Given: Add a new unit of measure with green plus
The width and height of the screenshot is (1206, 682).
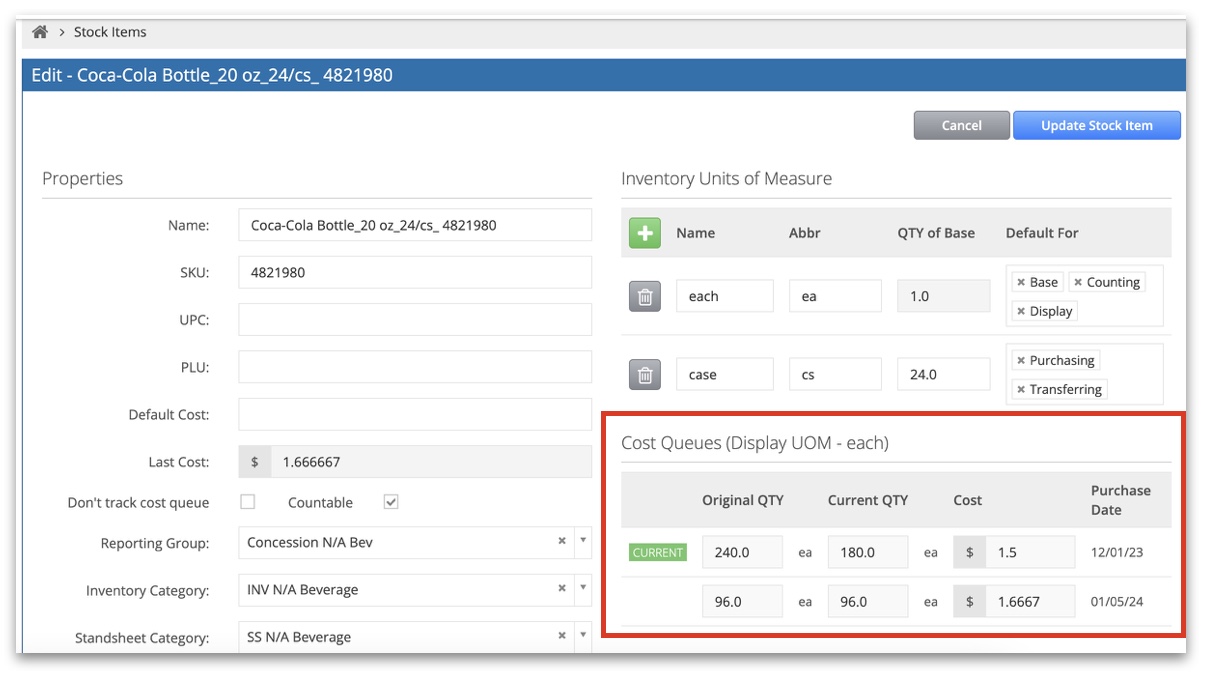Looking at the screenshot, I should (645, 233).
